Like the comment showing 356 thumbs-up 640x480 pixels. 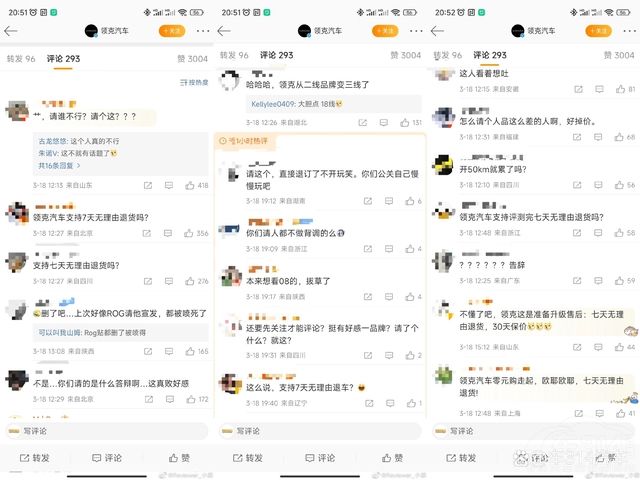click(x=189, y=233)
